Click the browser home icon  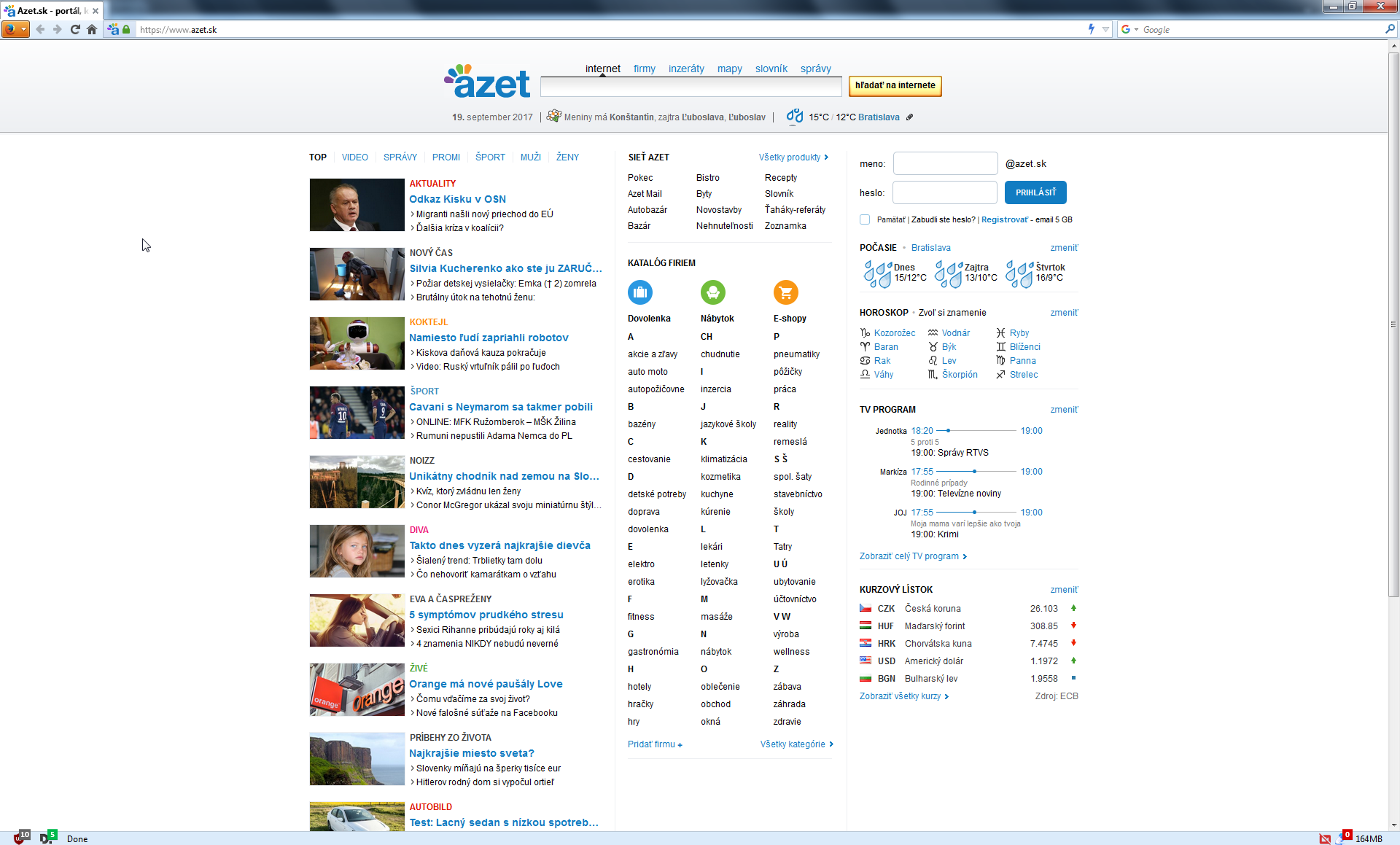pyautogui.click(x=92, y=29)
